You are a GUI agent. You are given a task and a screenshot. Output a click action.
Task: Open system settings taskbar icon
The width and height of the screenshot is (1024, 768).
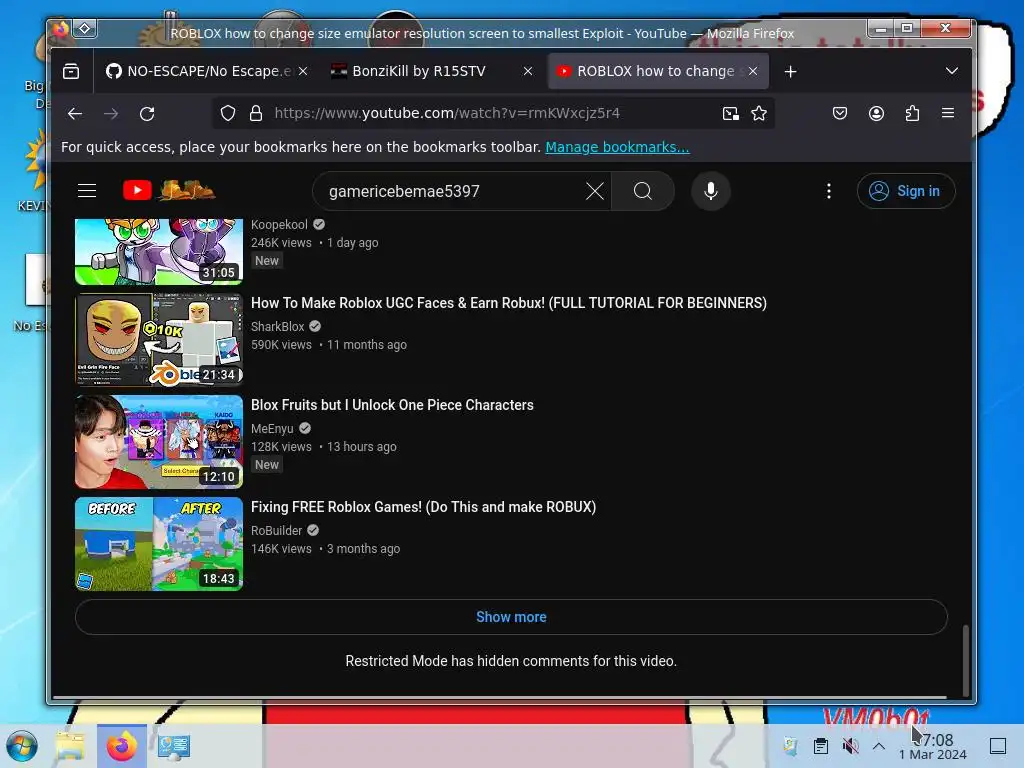[173, 746]
